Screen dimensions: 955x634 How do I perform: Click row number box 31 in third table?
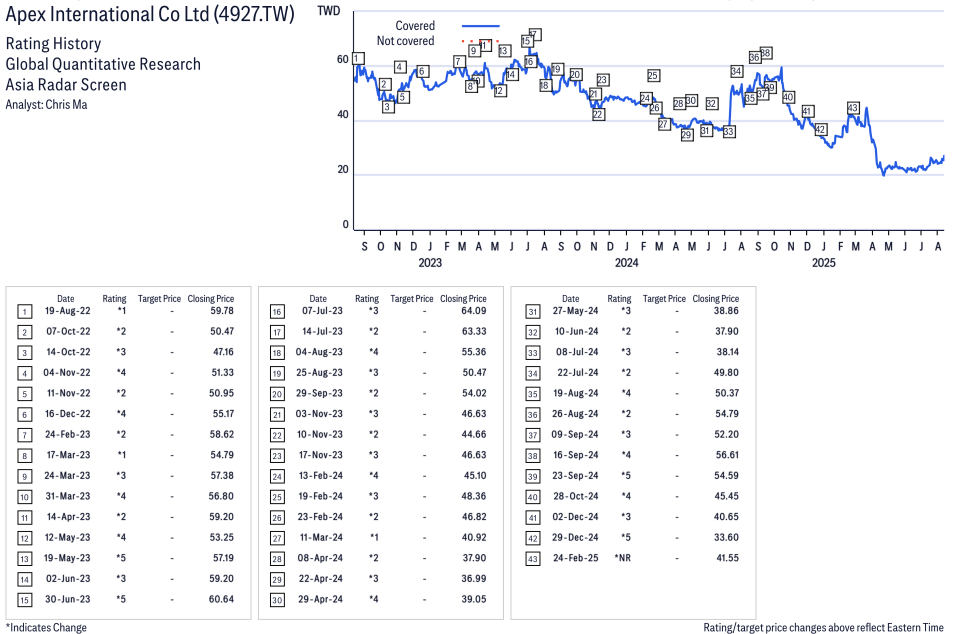coord(533,312)
